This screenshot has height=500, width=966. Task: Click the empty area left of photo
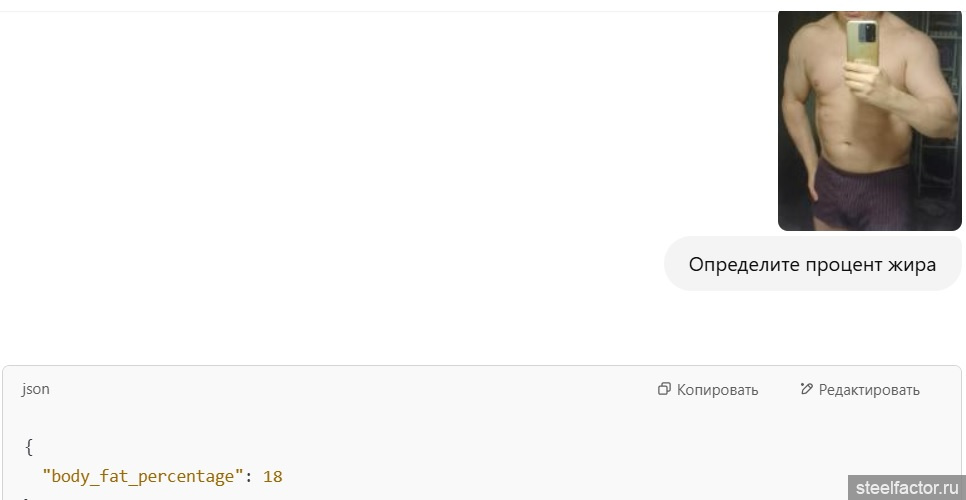coord(400,120)
